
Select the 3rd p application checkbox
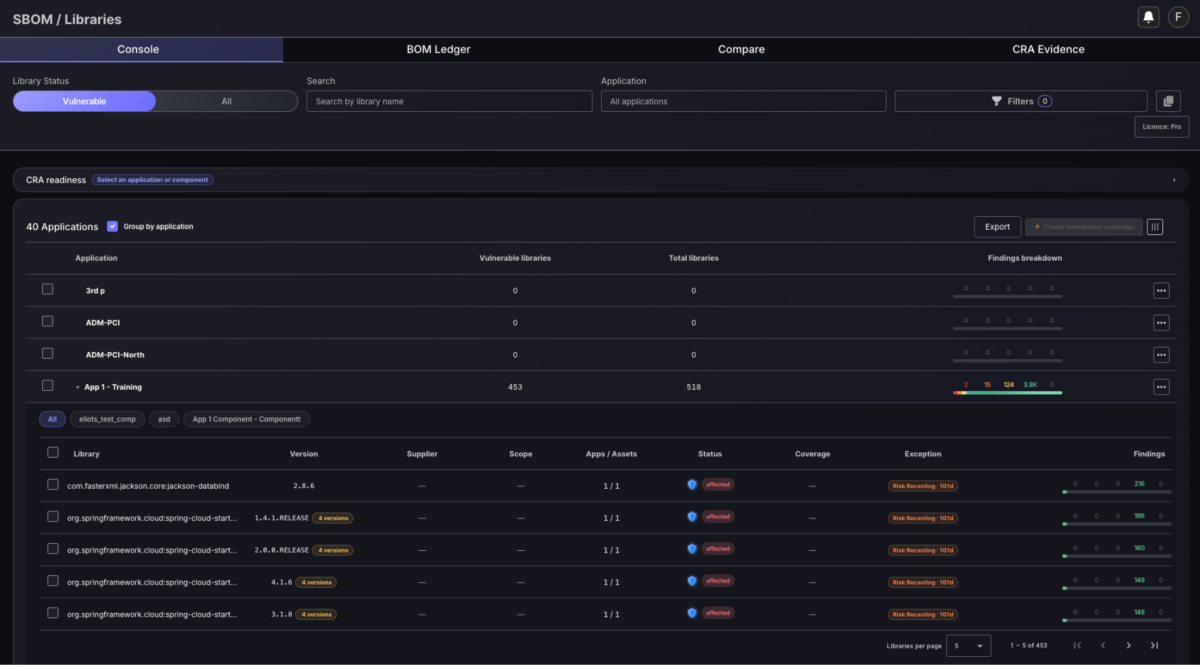click(x=47, y=289)
